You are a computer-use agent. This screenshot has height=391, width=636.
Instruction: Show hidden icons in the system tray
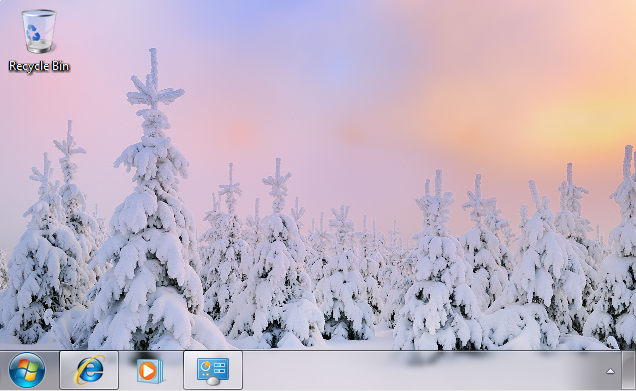610,371
